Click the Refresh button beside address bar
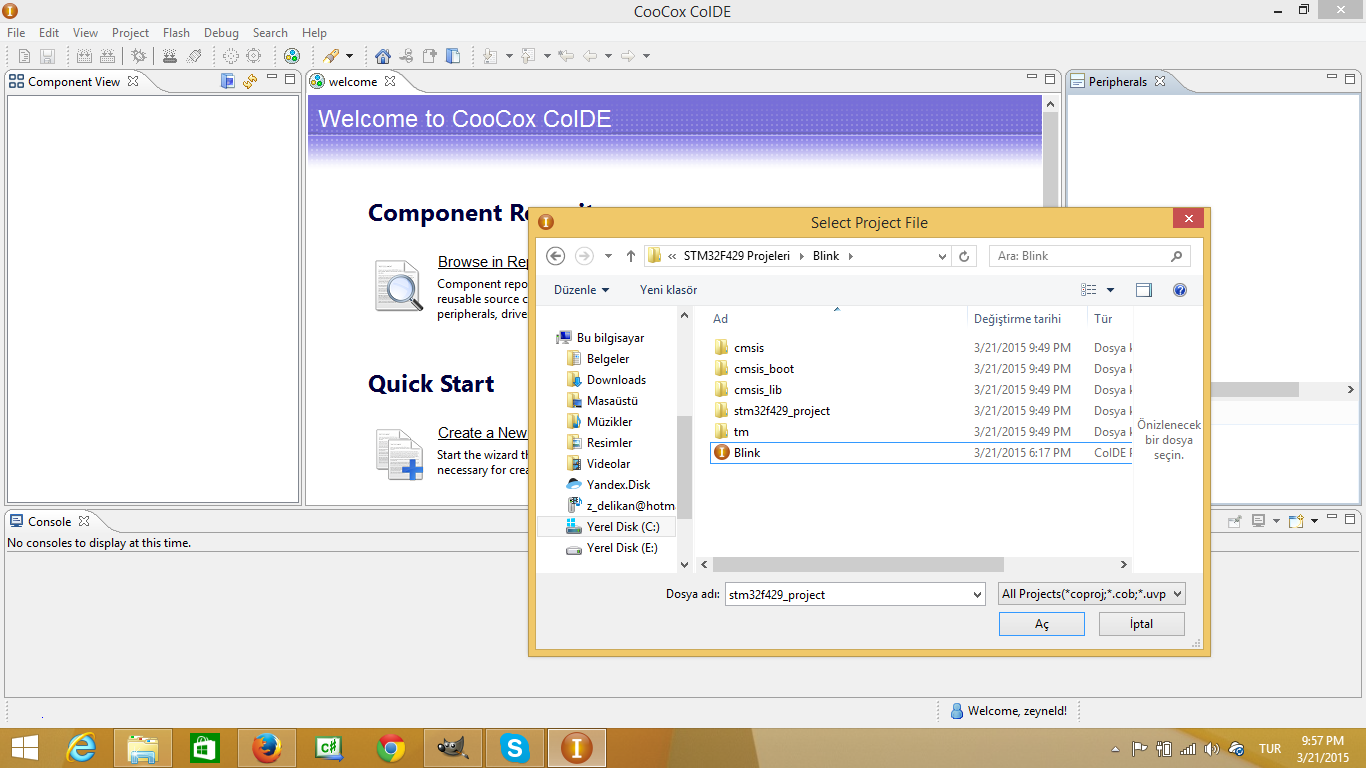Screen dimensions: 1366x768 [x=964, y=256]
